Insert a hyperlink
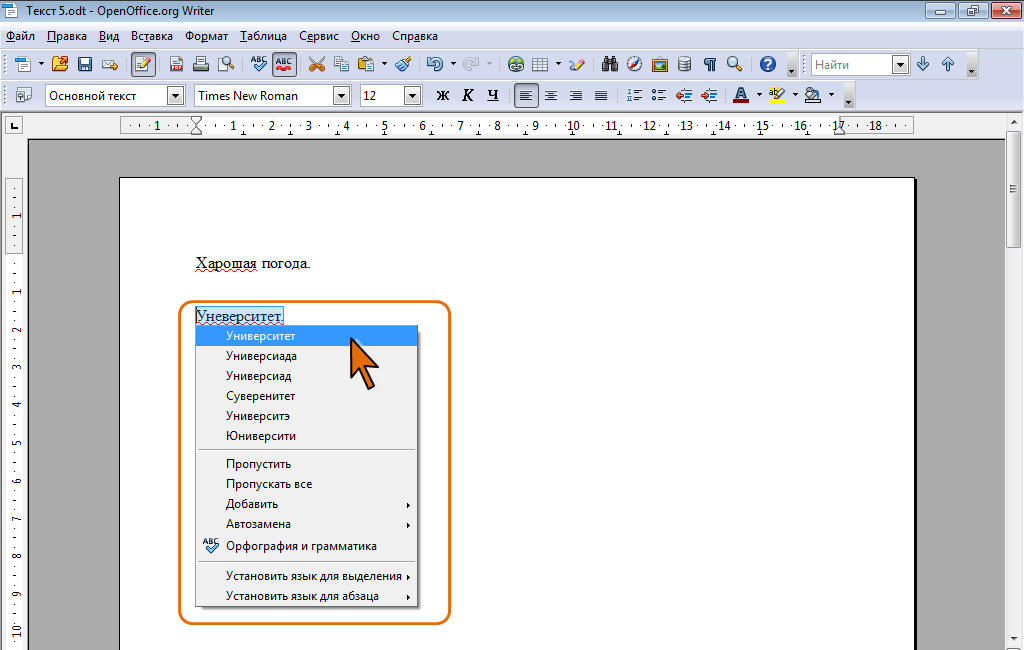 tap(516, 64)
